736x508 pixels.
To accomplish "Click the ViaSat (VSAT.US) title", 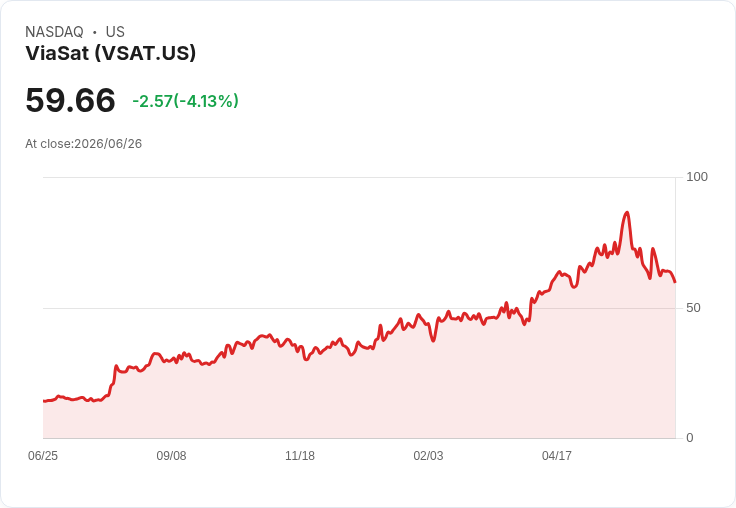I will click(110, 53).
